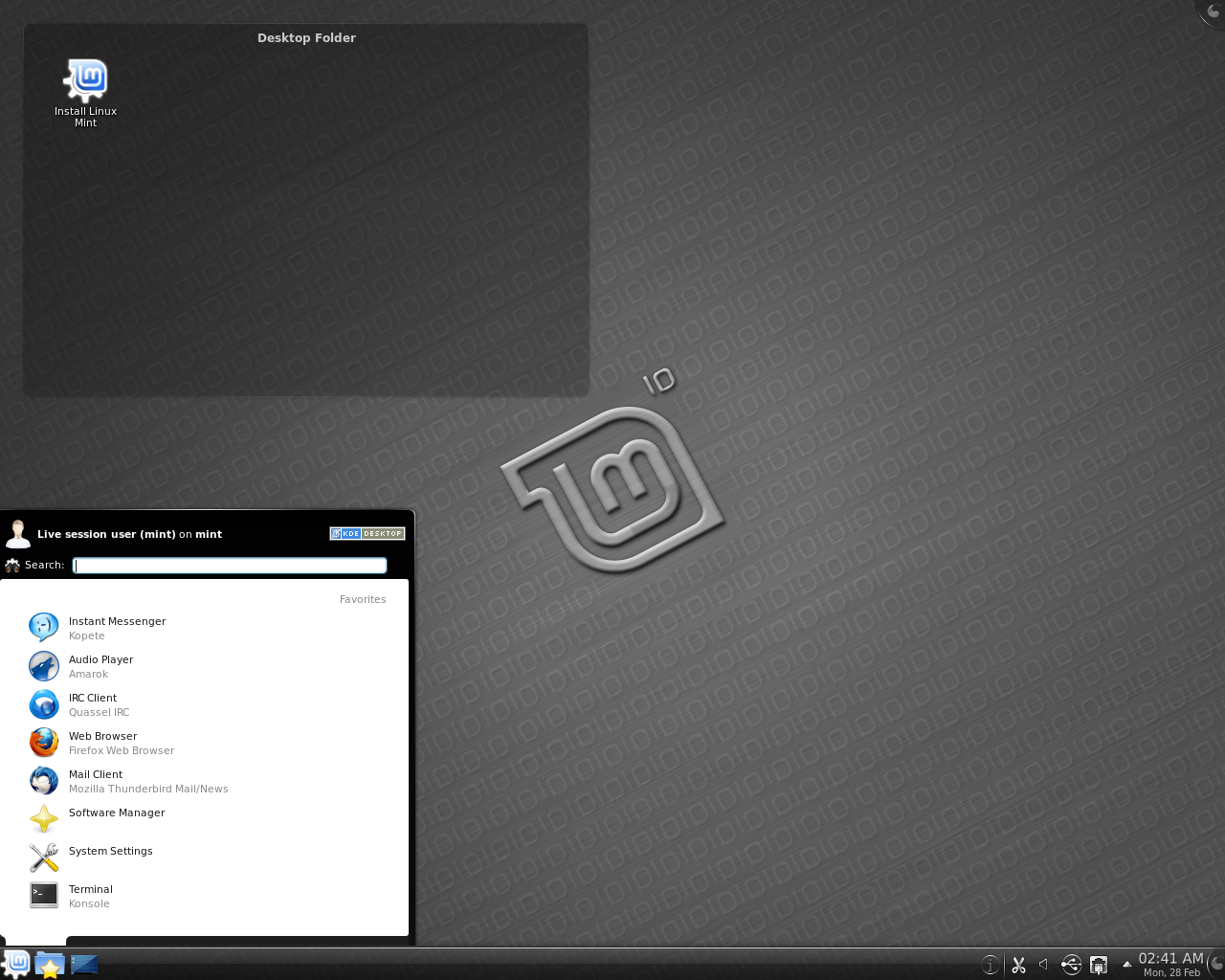Viewport: 1225px width, 980px height.
Task: Open the panel toolbox at bottom-right corner
Action: [1216, 964]
